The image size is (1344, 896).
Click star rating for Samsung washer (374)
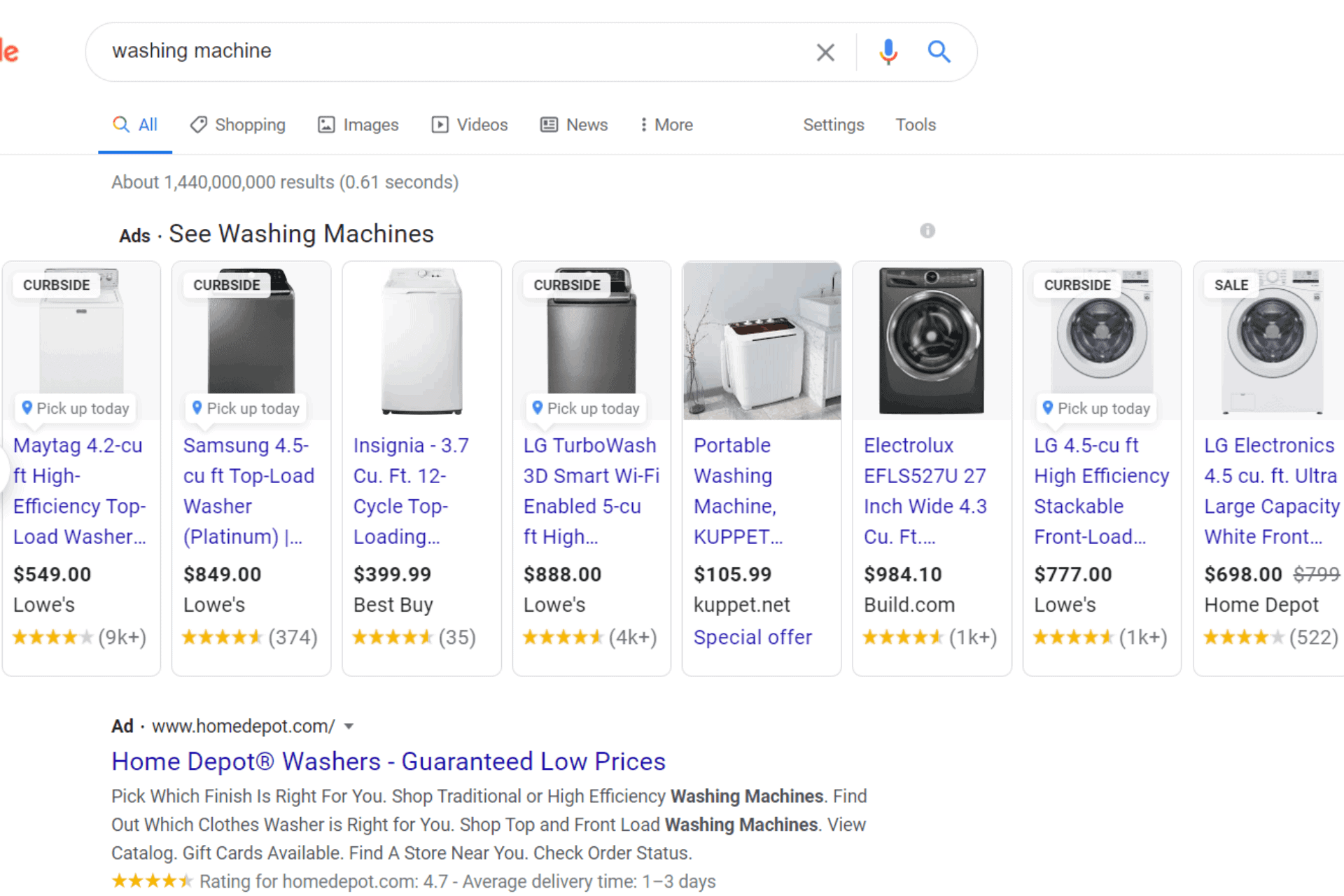[x=223, y=637]
